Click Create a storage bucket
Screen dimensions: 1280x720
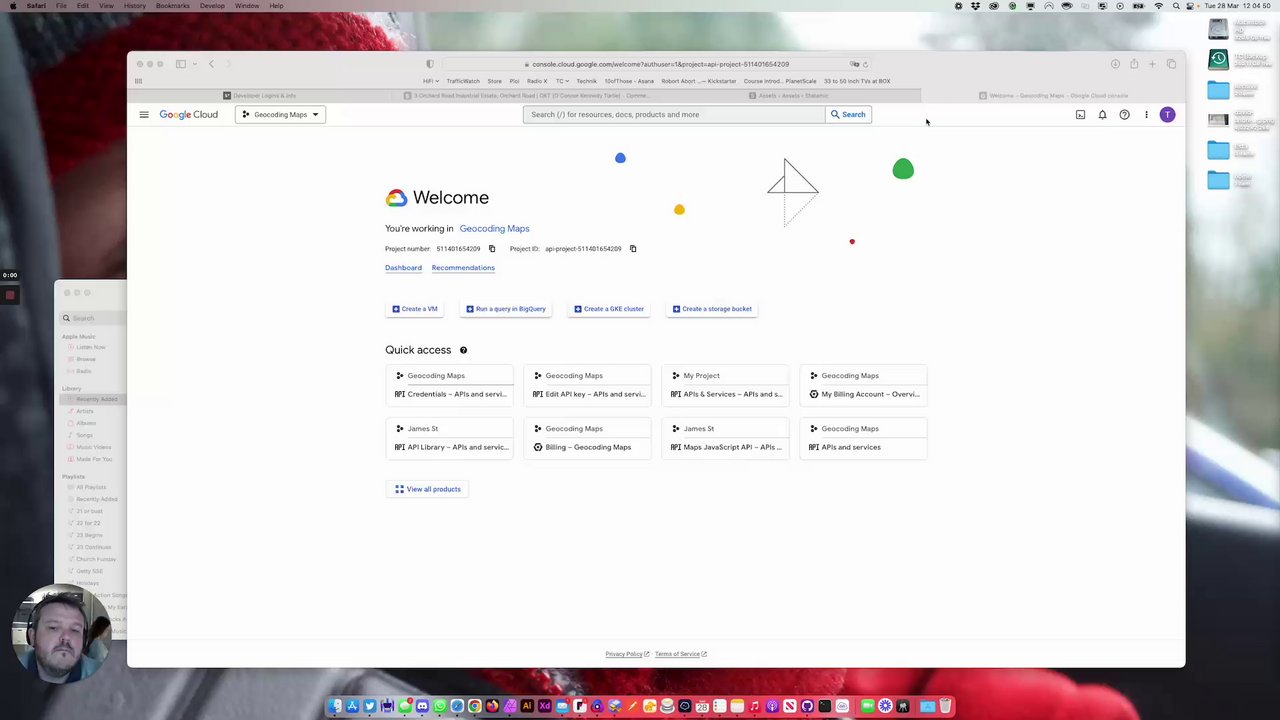click(x=712, y=309)
